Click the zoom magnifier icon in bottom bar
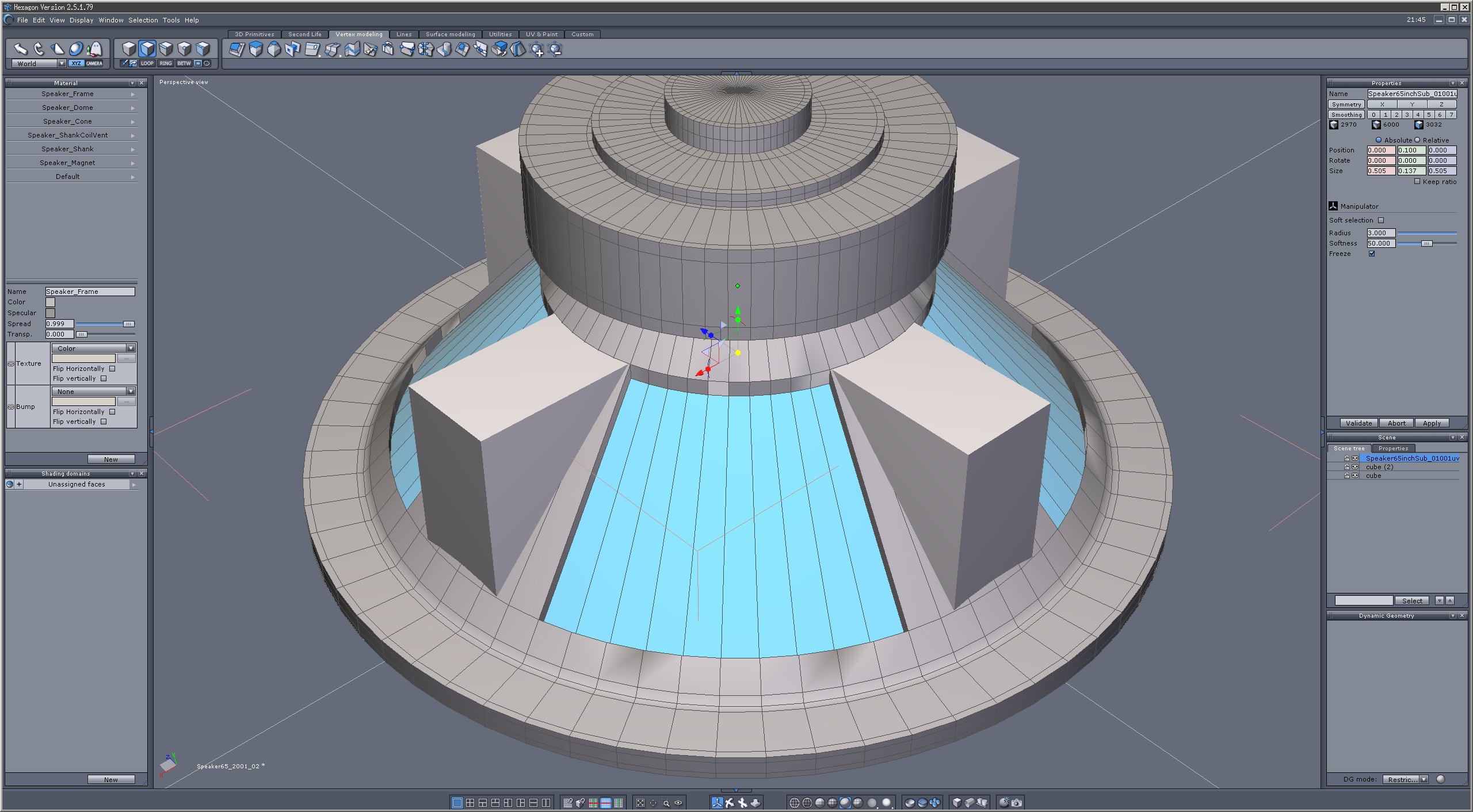Viewport: 1473px width, 812px height. (666, 803)
